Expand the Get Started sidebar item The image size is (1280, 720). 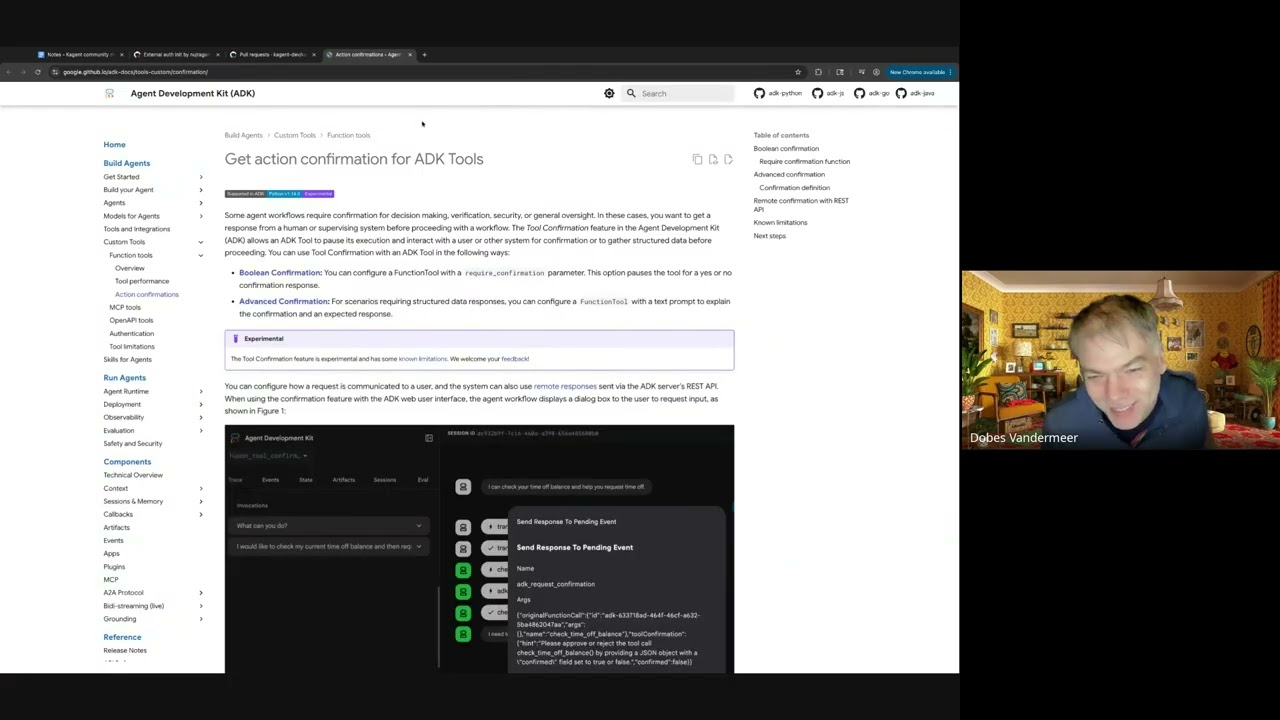pos(153,177)
